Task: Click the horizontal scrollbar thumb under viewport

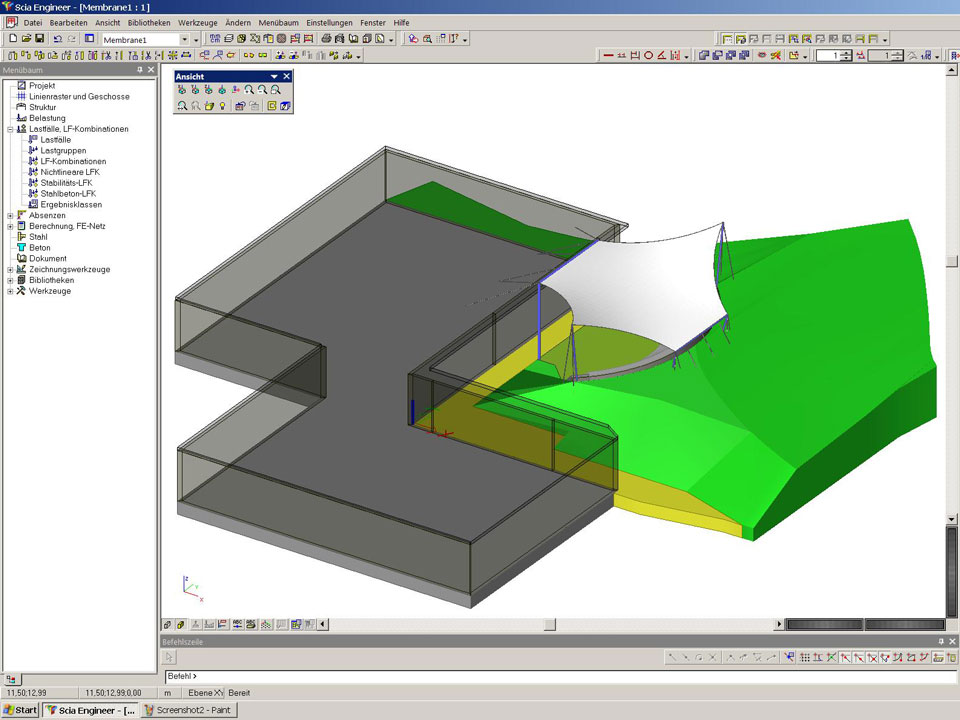Action: [549, 625]
